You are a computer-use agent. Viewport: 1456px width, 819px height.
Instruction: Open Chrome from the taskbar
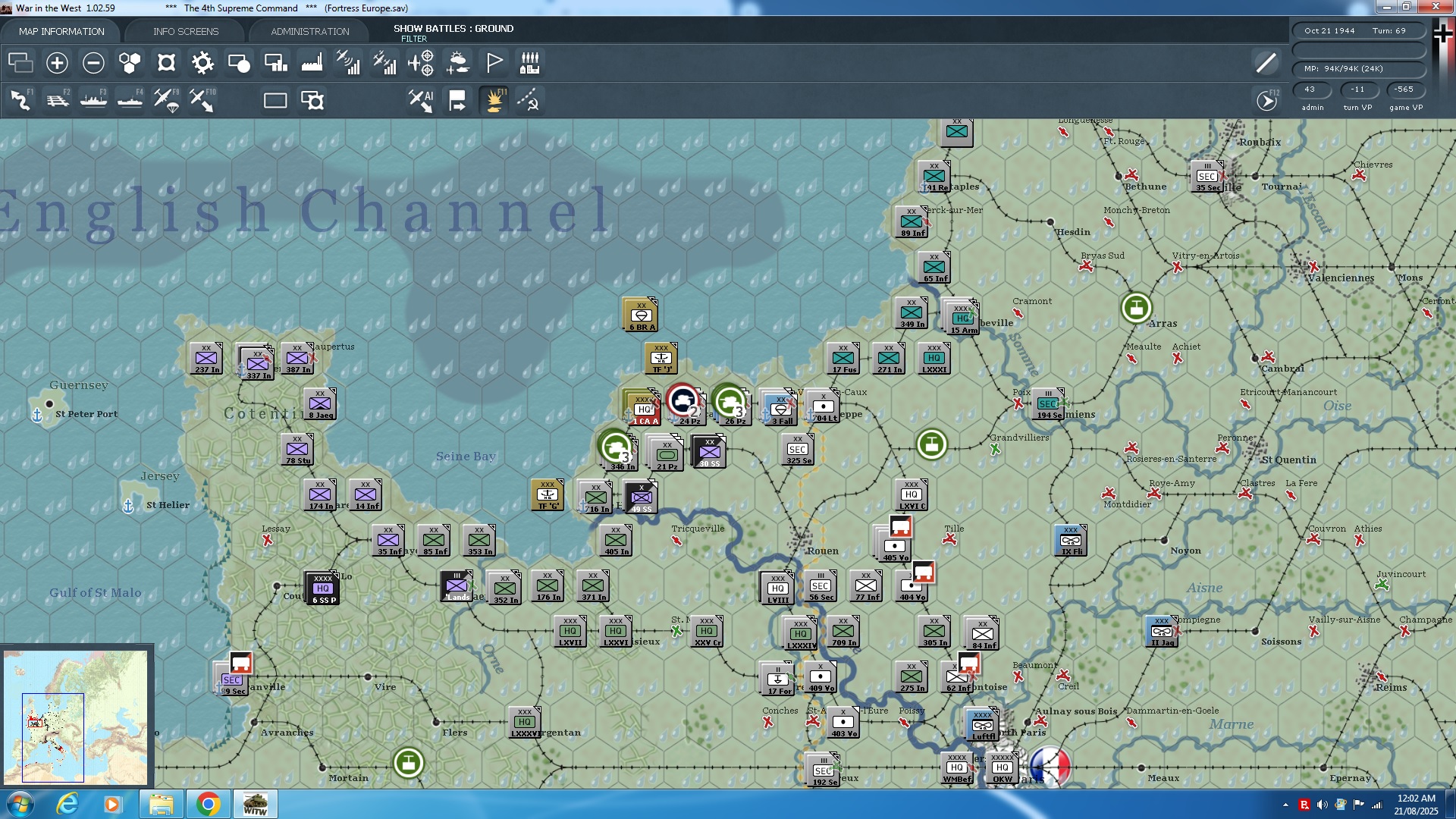(x=208, y=804)
